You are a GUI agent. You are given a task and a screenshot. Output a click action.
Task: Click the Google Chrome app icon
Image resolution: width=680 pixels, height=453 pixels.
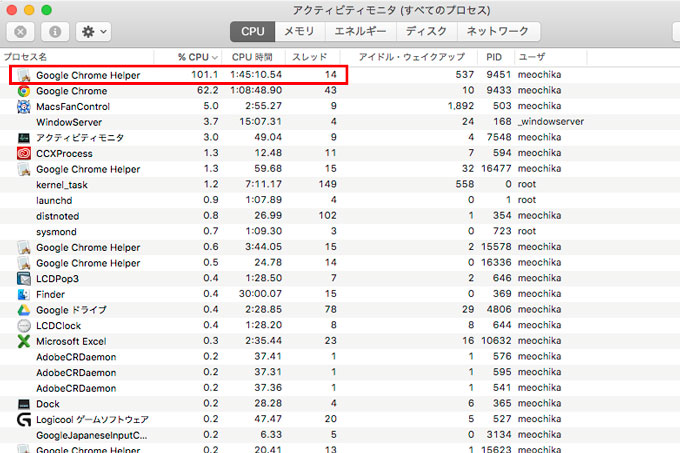[x=24, y=91]
